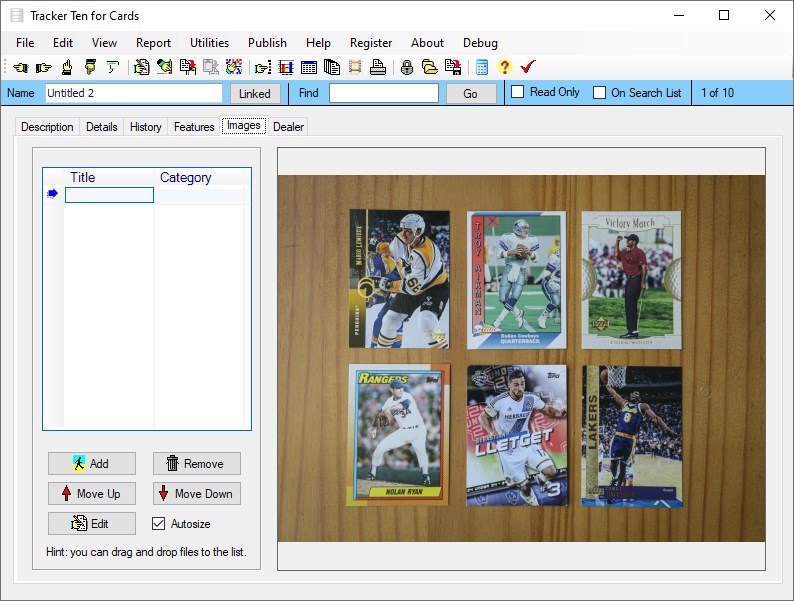The width and height of the screenshot is (794, 601).
Task: Click the film strip frame toolbar icon
Action: [x=355, y=67]
